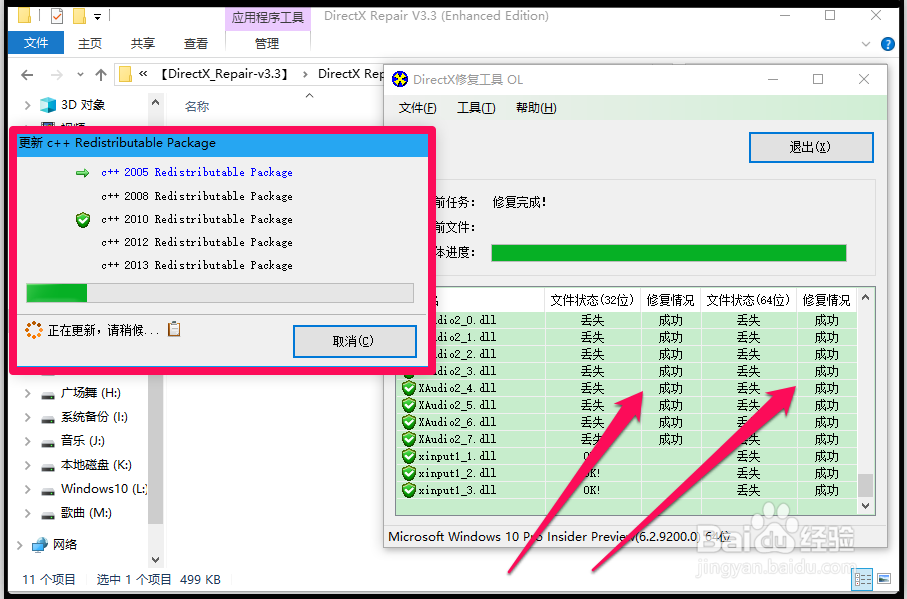The image size is (907, 599).
Task: Expand the 网络 node
Action: pyautogui.click(x=20, y=545)
